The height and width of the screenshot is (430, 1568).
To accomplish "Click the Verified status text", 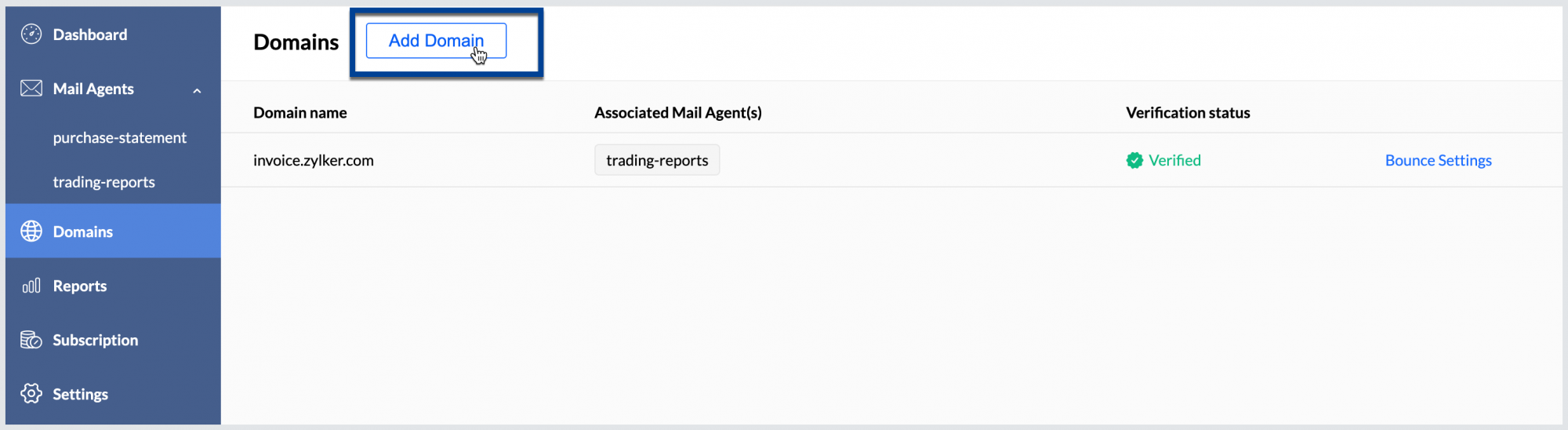I will pyautogui.click(x=1174, y=161).
